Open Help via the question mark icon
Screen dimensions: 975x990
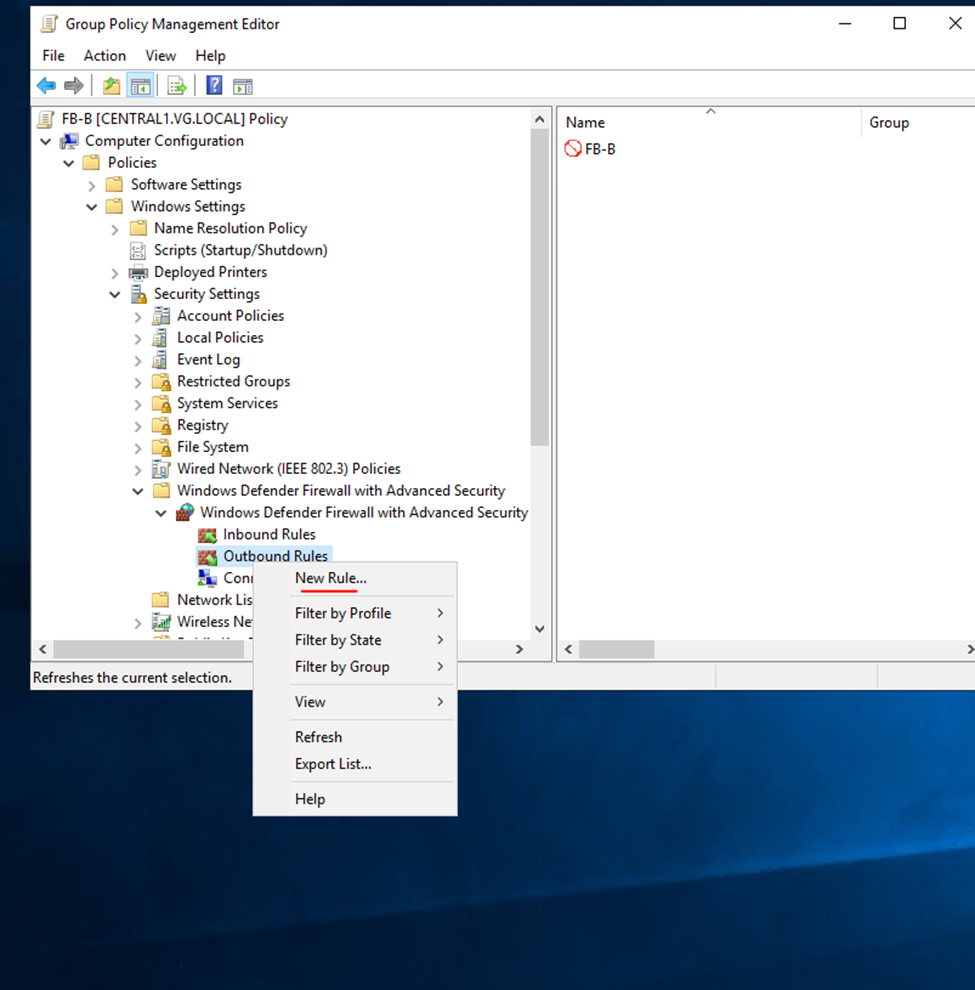pos(214,86)
